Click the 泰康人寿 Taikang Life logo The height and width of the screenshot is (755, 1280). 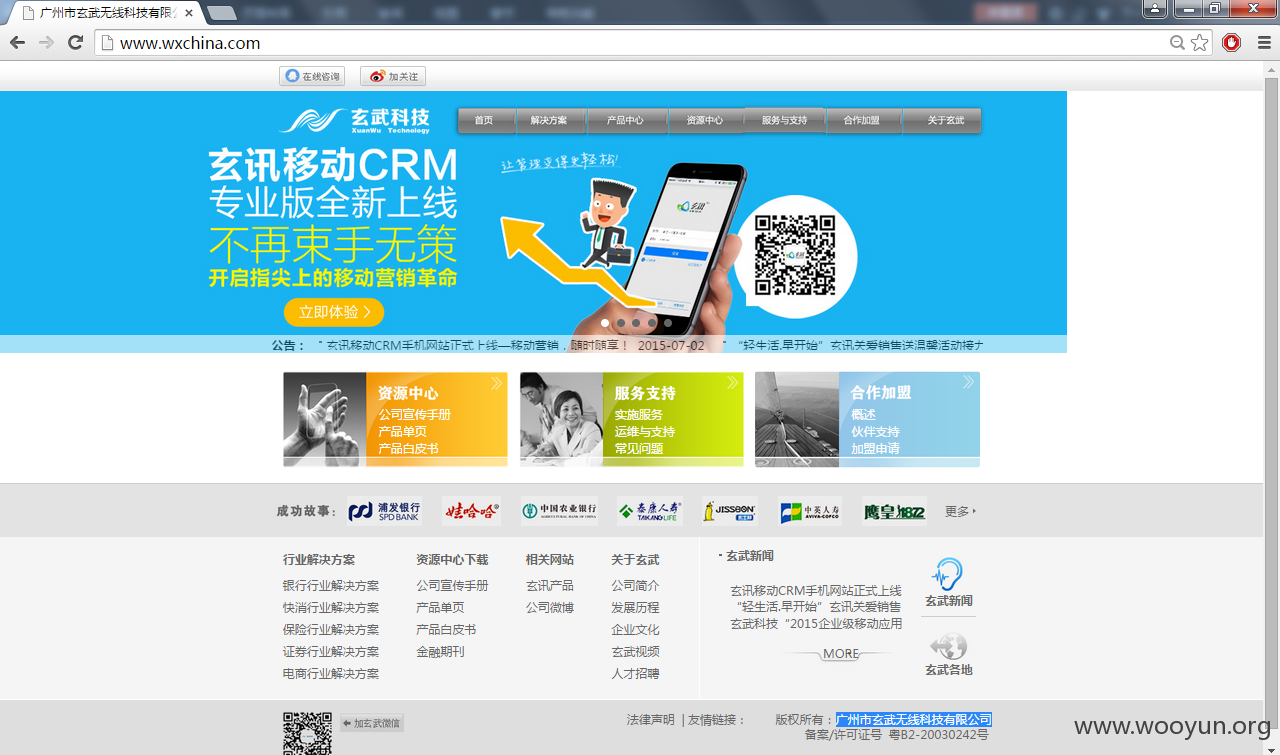650,511
